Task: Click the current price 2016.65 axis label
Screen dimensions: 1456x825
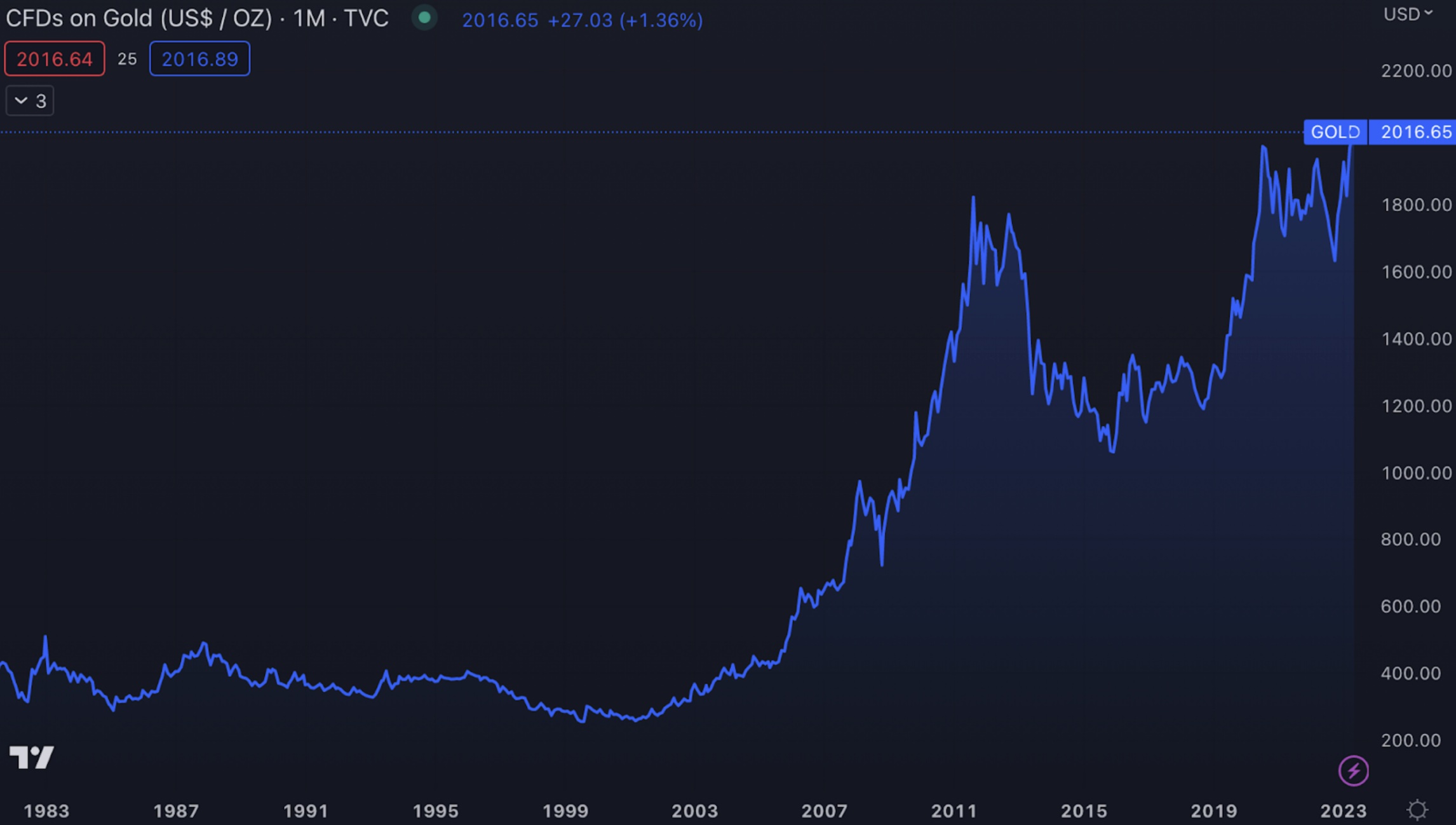Action: click(1412, 132)
